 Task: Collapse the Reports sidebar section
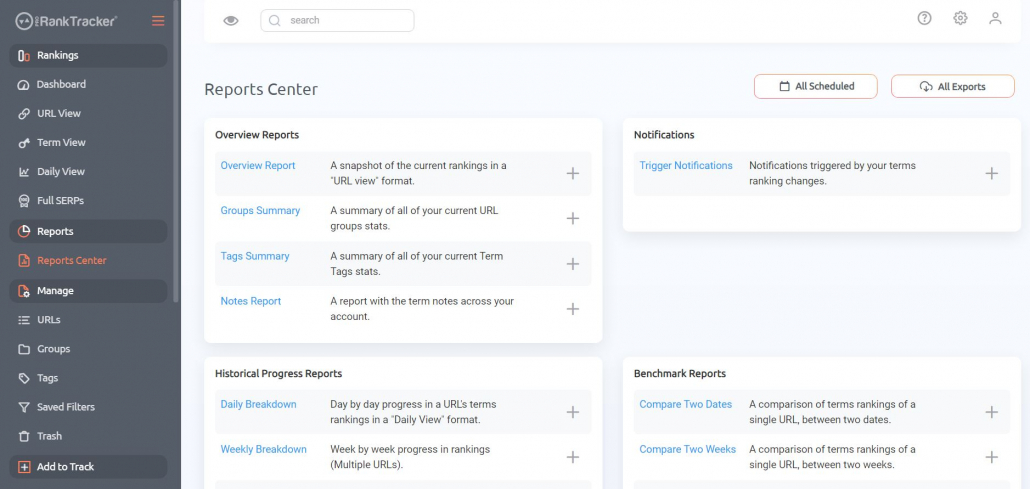point(88,231)
